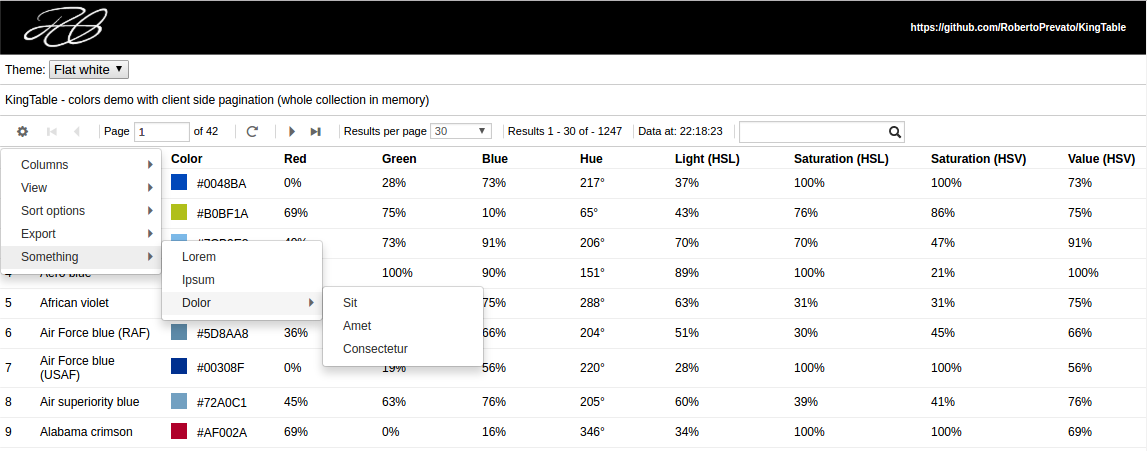Viewport: 1147px width, 451px height.
Task: Click the search magnifier icon
Action: pos(895,131)
